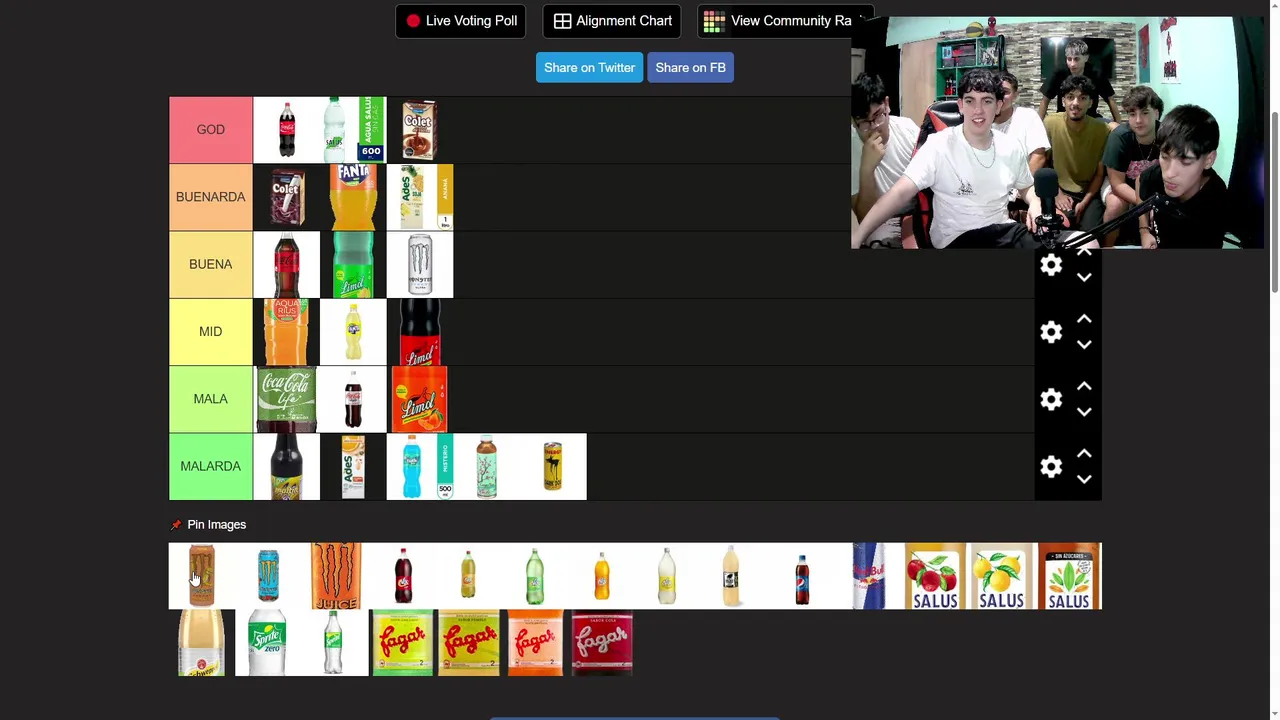Viewport: 1280px width, 720px height.
Task: Pick the Red Bull can from the image pool
Action: point(869,576)
